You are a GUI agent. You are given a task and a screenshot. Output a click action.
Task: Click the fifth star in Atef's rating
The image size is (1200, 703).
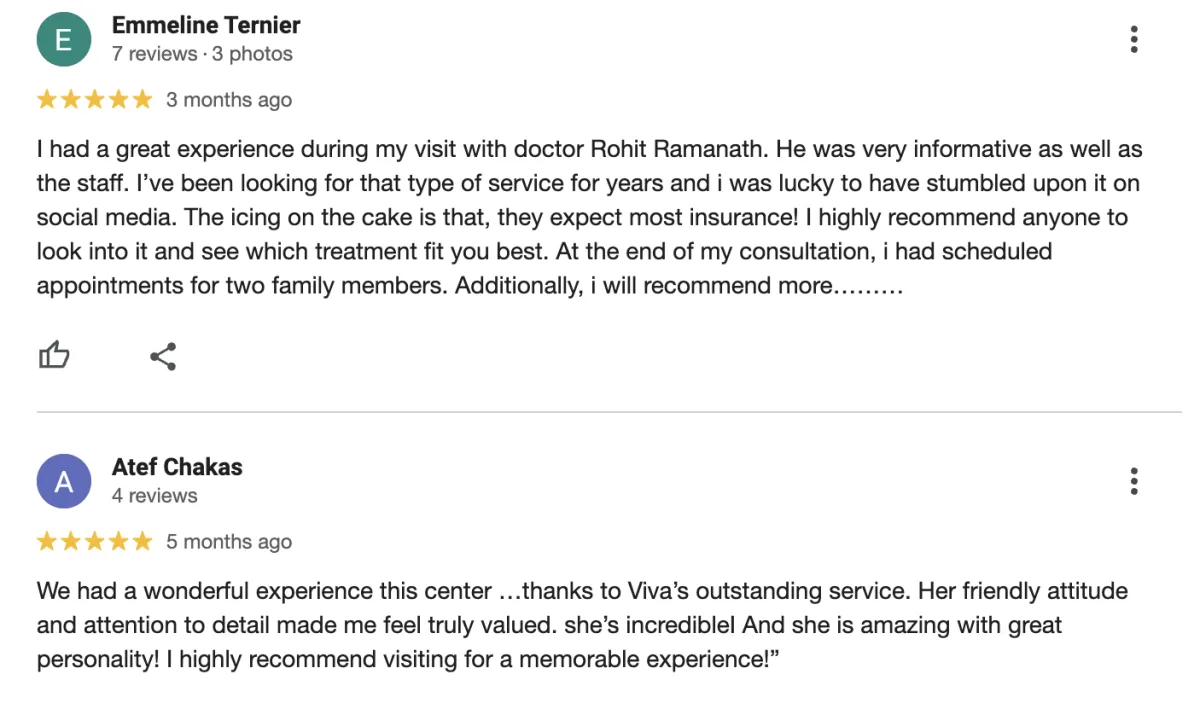(x=142, y=541)
